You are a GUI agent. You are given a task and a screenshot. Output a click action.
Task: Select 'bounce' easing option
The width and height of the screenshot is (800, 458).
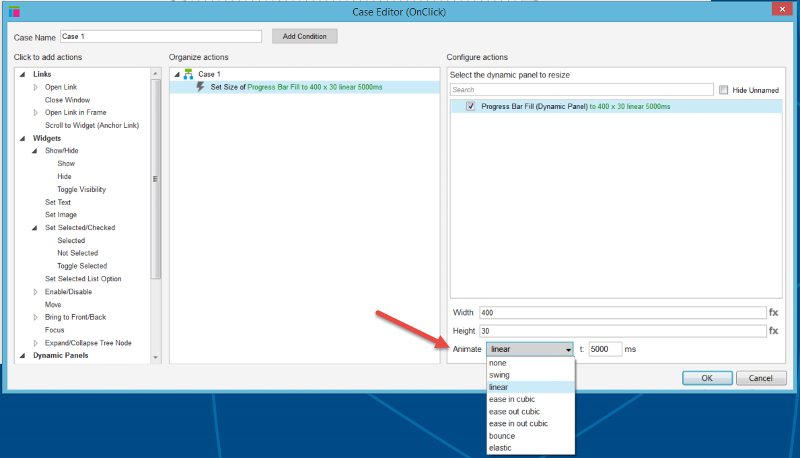click(501, 435)
